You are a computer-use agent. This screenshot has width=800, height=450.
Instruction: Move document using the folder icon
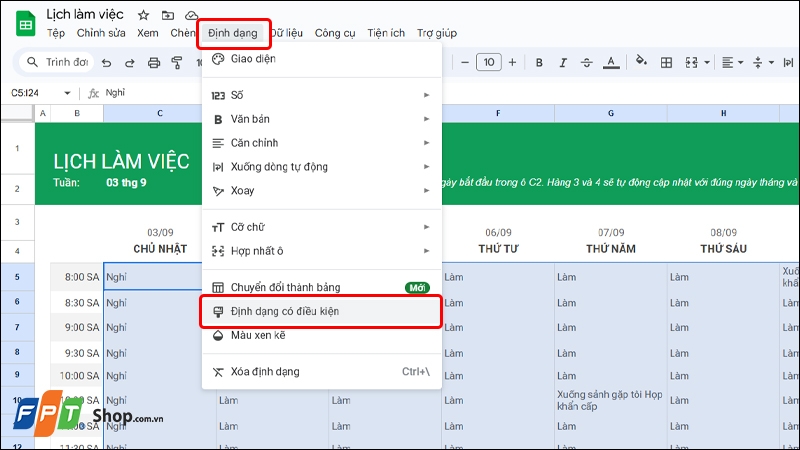[167, 15]
